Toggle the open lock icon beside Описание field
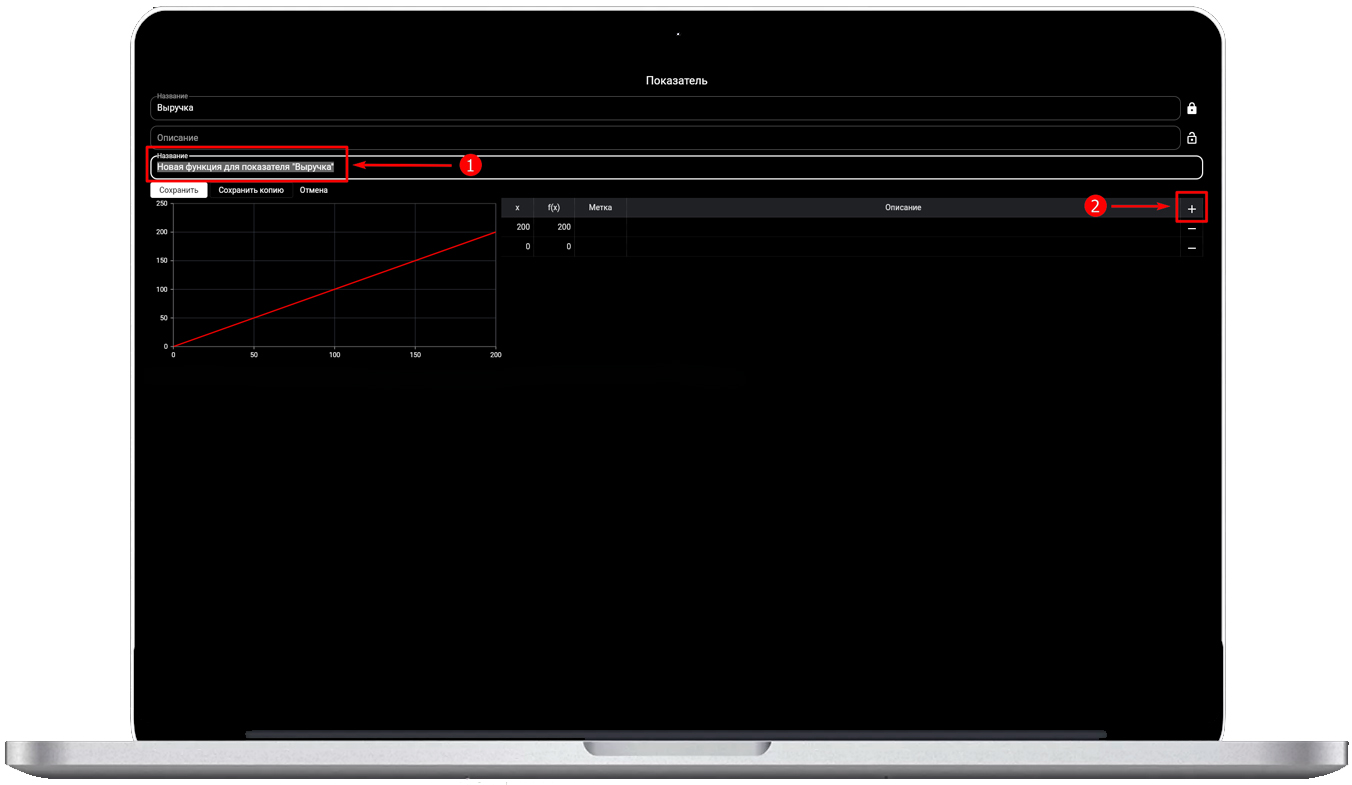Viewport: 1352px width, 785px height. click(x=1191, y=138)
